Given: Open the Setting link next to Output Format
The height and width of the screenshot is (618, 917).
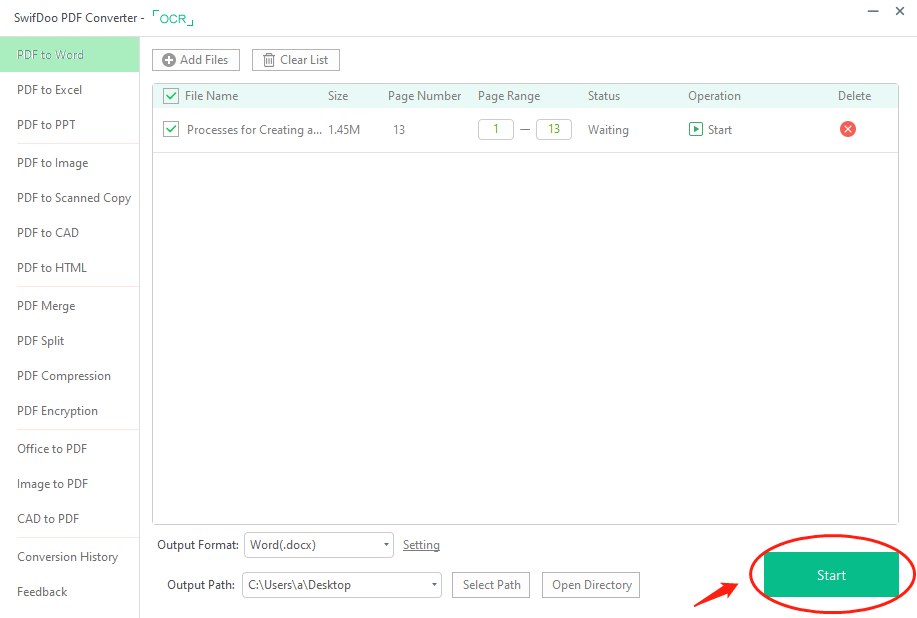Looking at the screenshot, I should click(421, 544).
